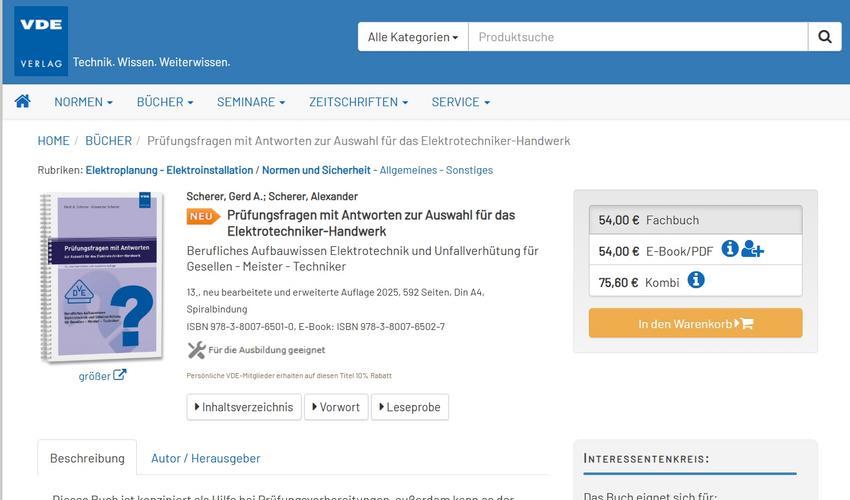This screenshot has width=850, height=500.
Task: Click the Technik. Wissen. Weiterwissen. slogan
Action: [x=152, y=62]
